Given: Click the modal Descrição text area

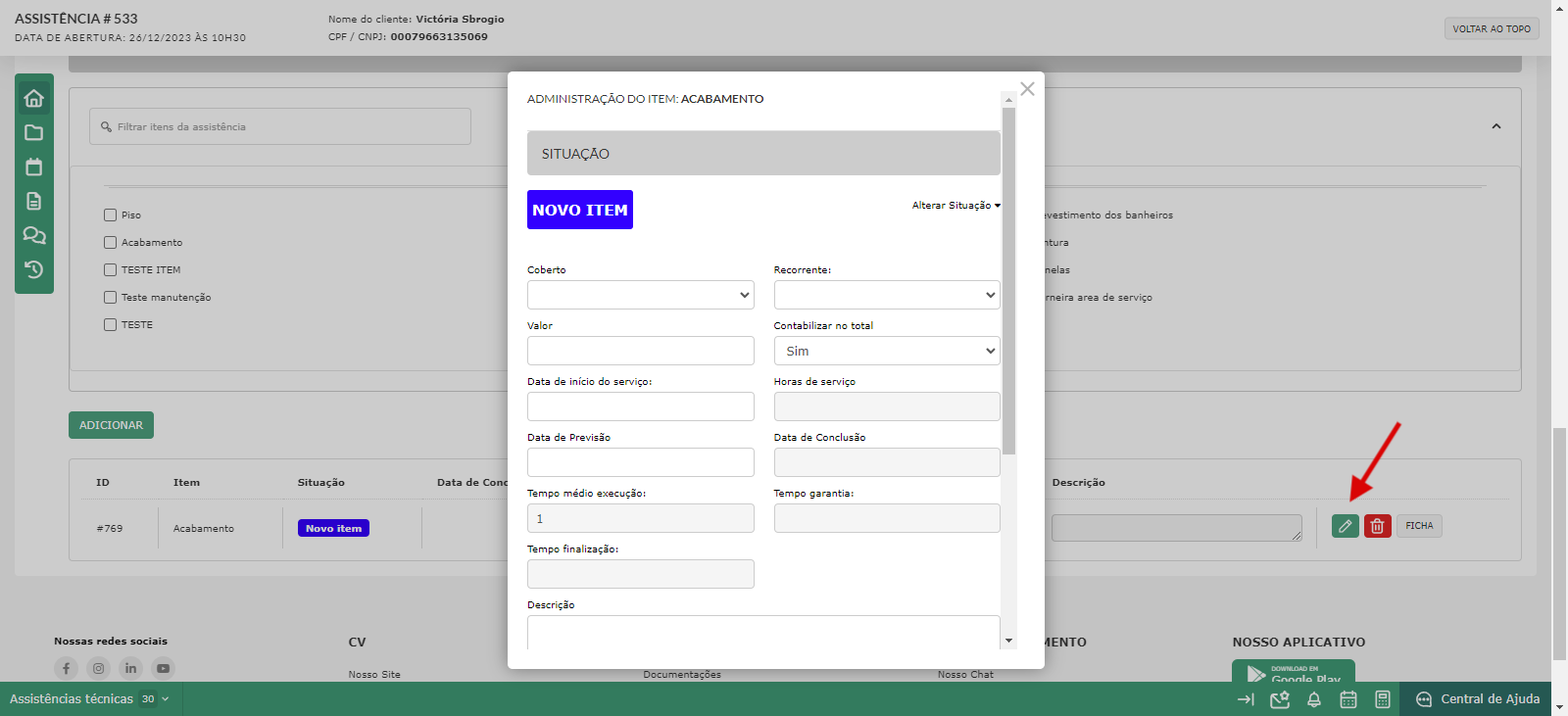Looking at the screenshot, I should tap(763, 633).
